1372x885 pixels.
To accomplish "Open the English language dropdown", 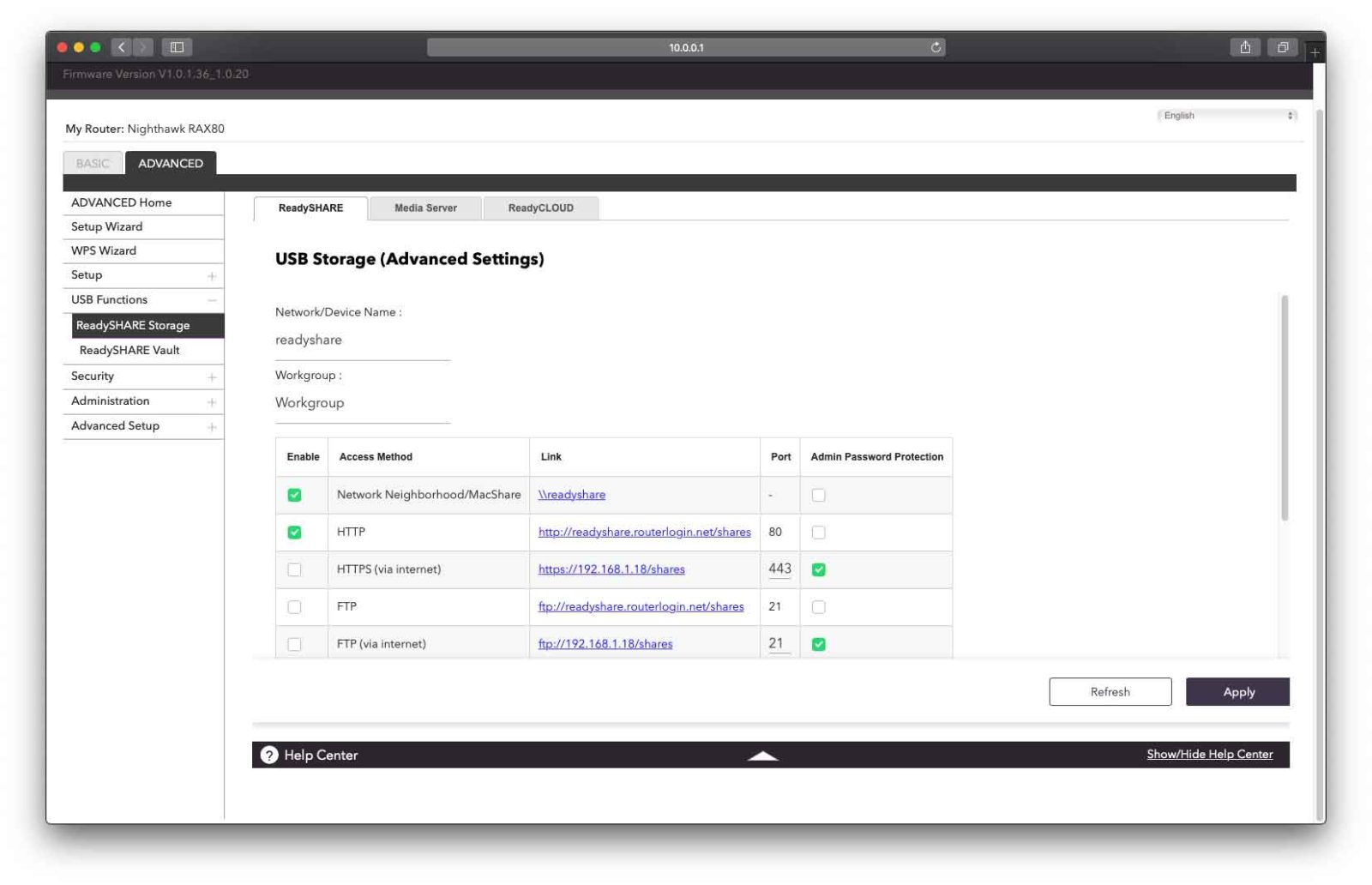I will 1226,116.
